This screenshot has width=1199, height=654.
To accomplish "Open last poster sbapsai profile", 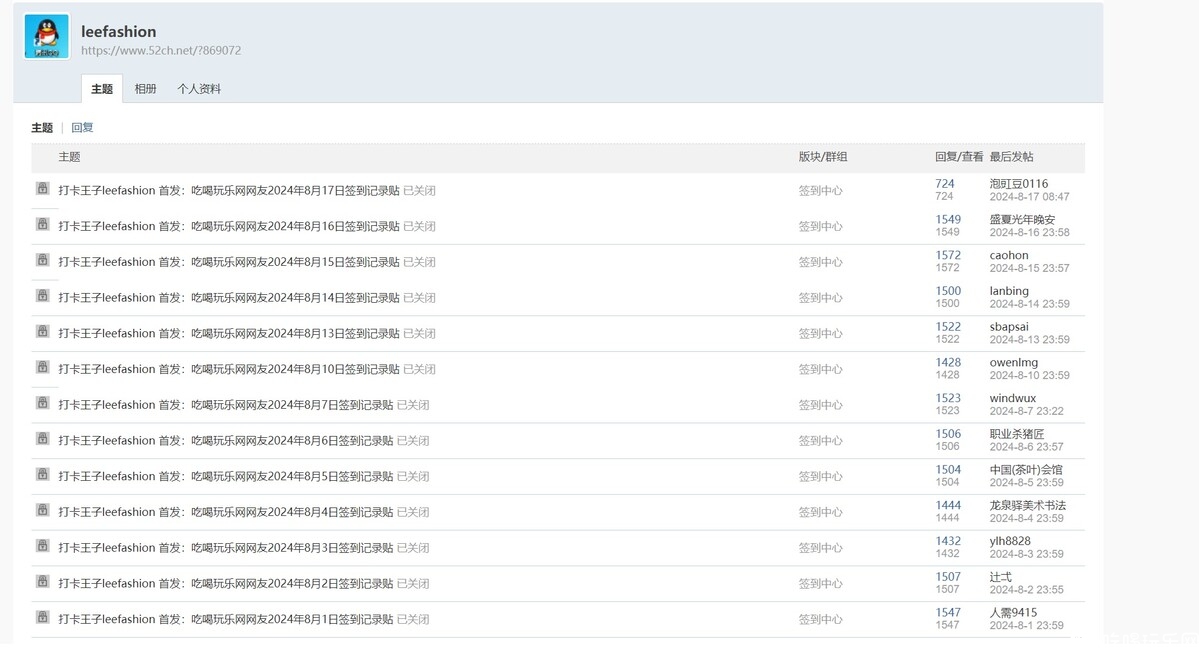I will coord(1009,327).
